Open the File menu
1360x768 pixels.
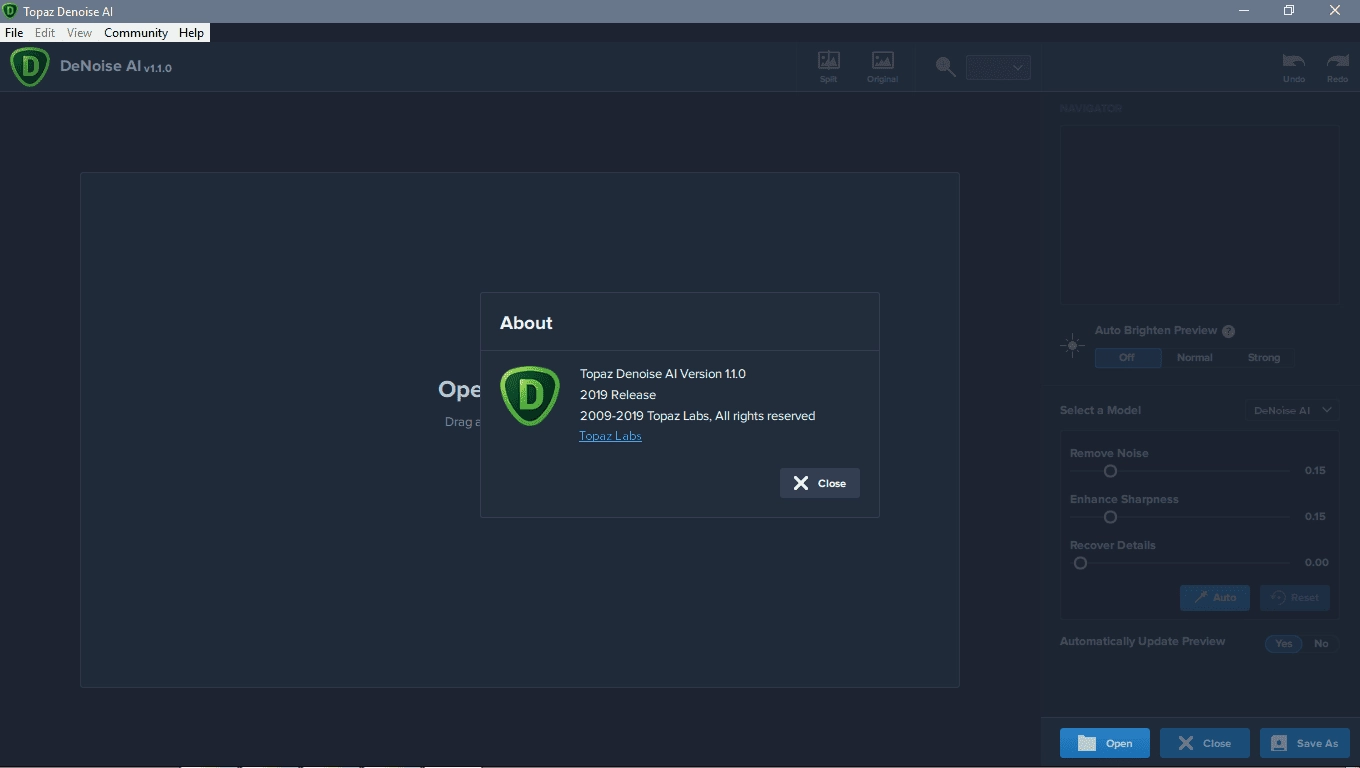click(x=14, y=33)
